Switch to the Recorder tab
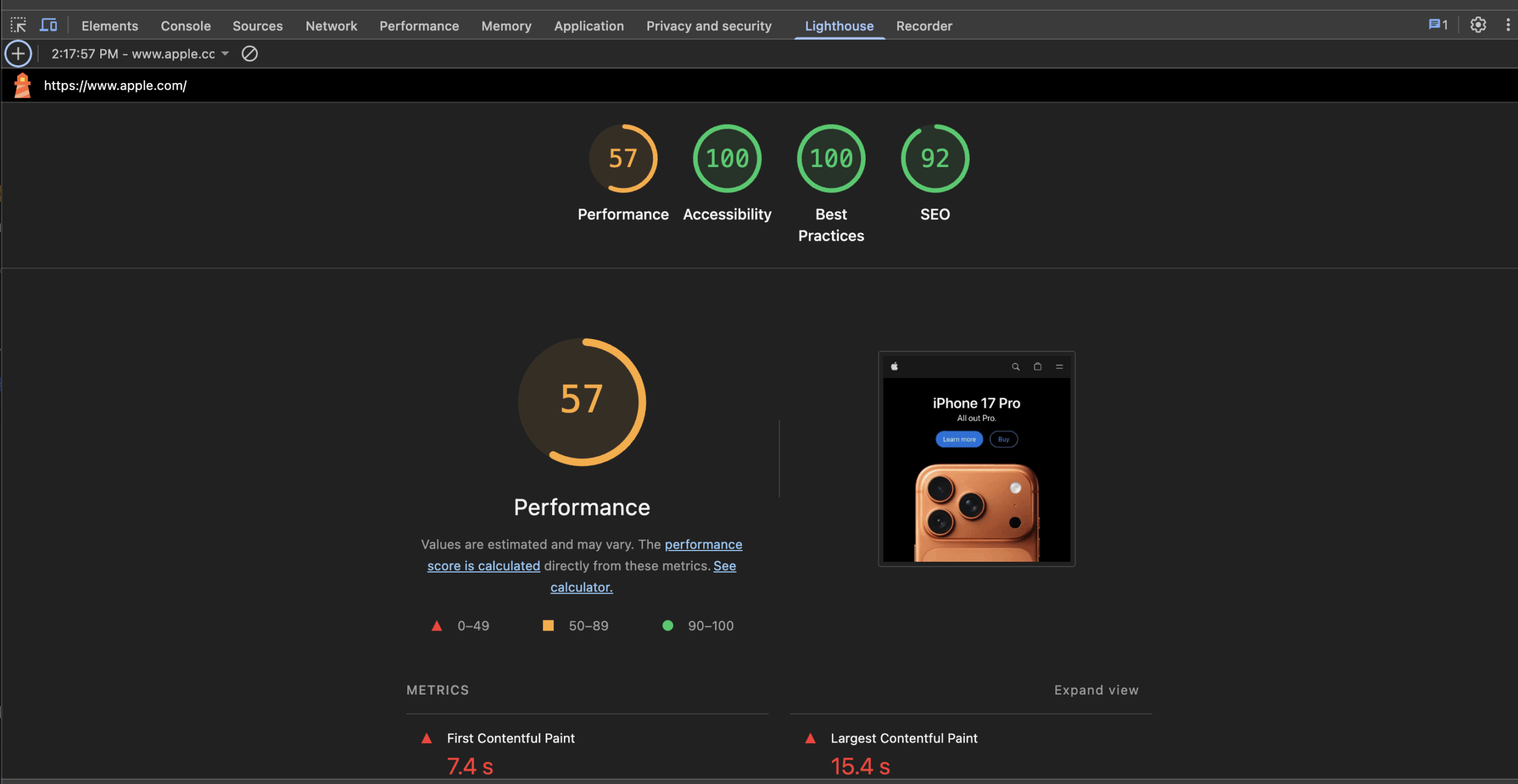 pyautogui.click(x=924, y=26)
